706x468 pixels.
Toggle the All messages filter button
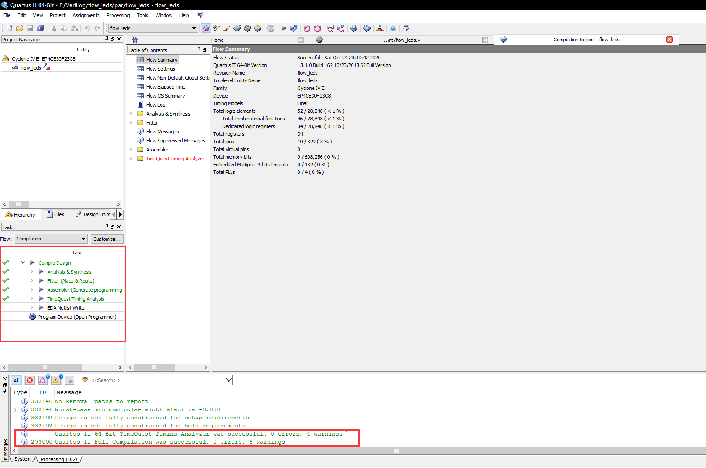tap(16, 381)
